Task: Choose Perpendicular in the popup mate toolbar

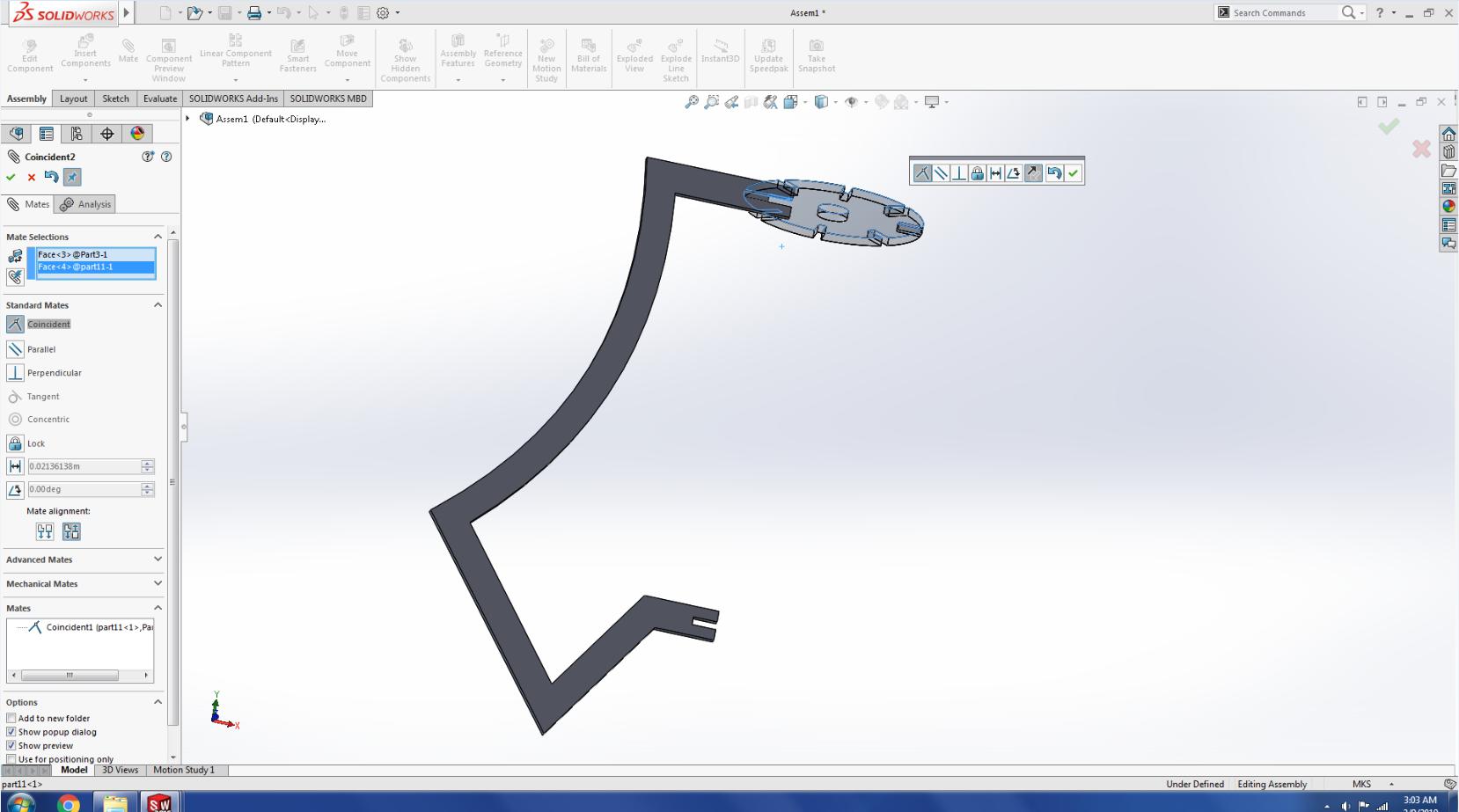Action: [959, 173]
